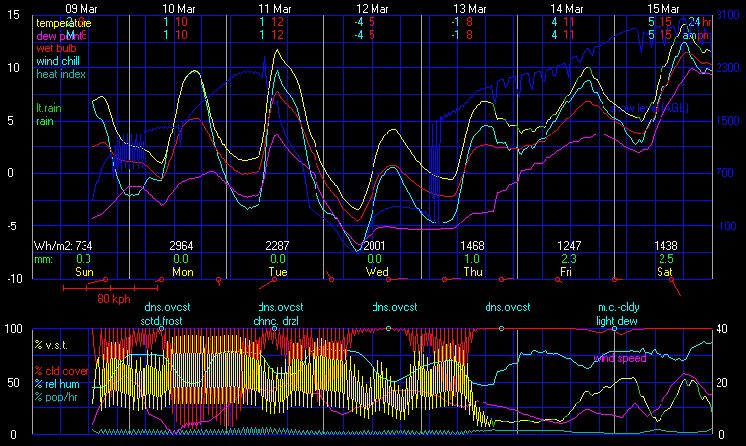The width and height of the screenshot is (746, 446).
Task: Click the -5 temperature axis value
Action: [x=12, y=226]
